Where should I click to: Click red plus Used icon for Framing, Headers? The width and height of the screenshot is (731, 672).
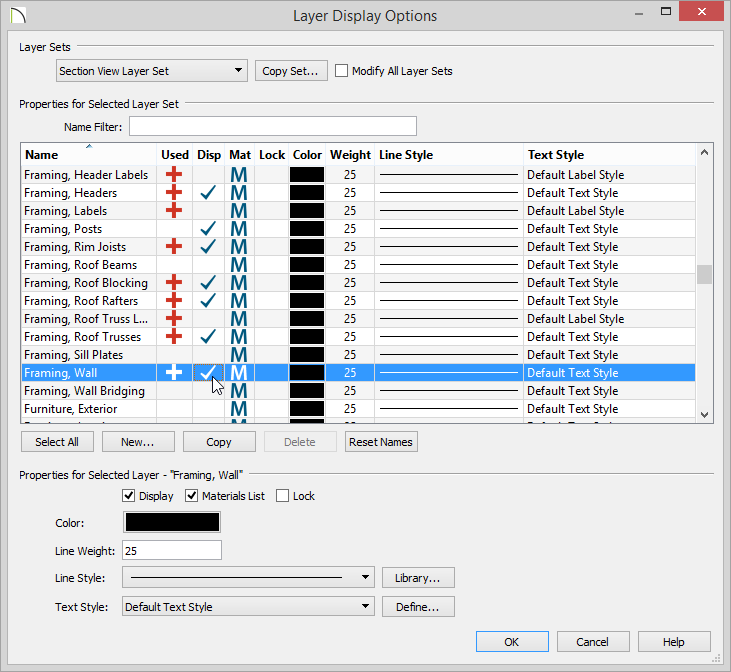[x=174, y=193]
